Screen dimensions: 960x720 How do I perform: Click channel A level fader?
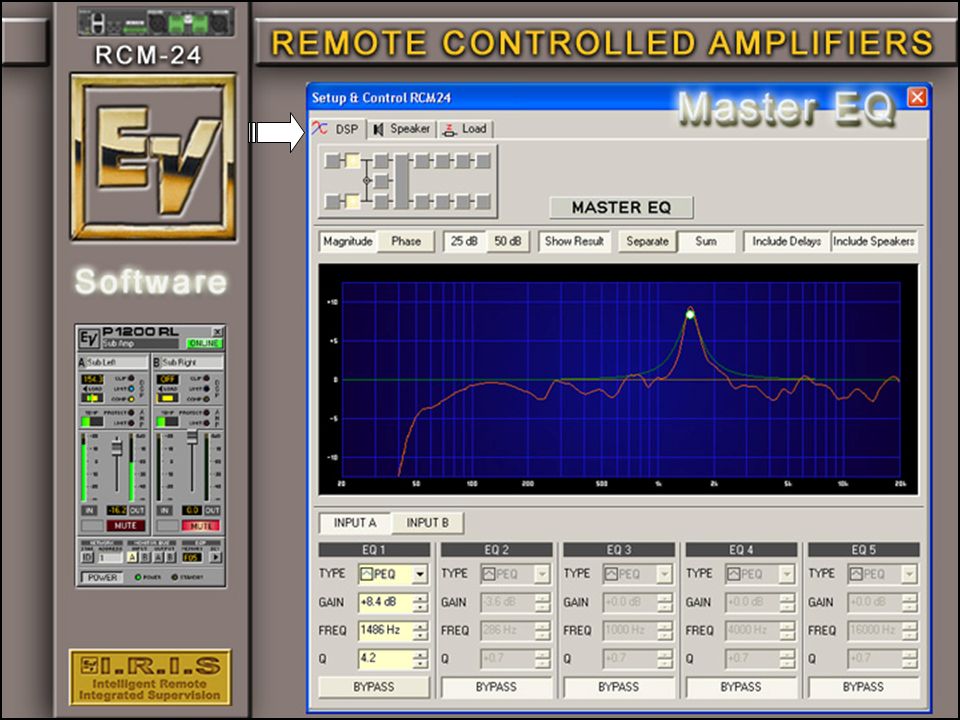click(116, 449)
